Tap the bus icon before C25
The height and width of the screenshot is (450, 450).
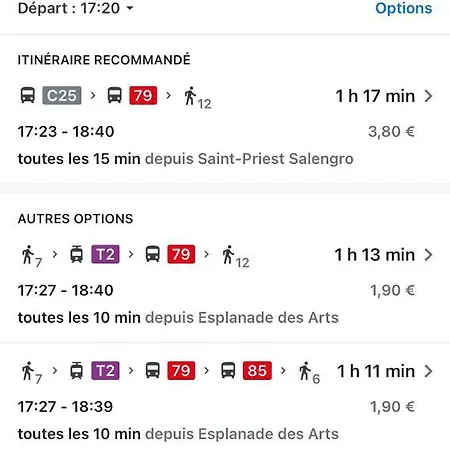coord(28,95)
